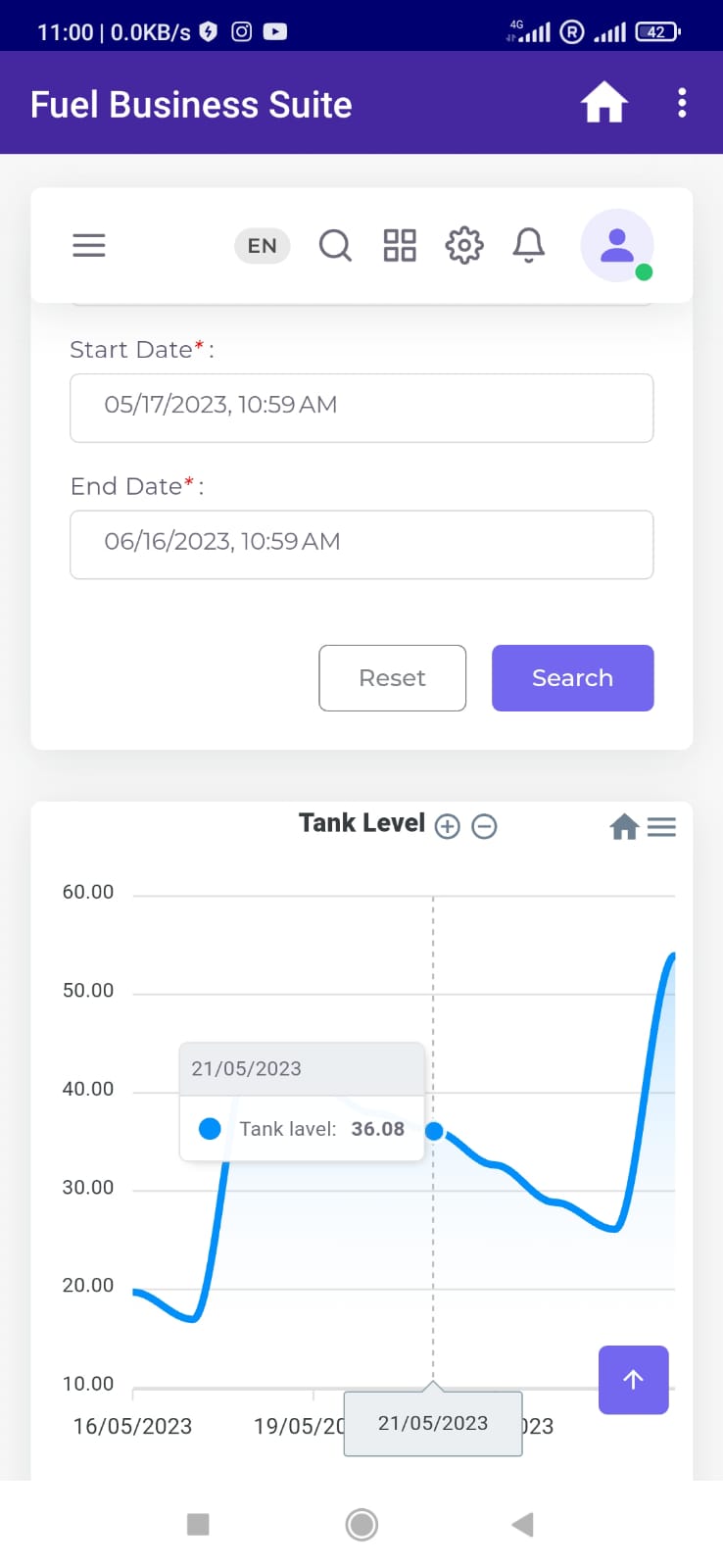Screen dimensions: 723x1568
Task: Zoom out on the Tank Level chart
Action: [x=484, y=827]
